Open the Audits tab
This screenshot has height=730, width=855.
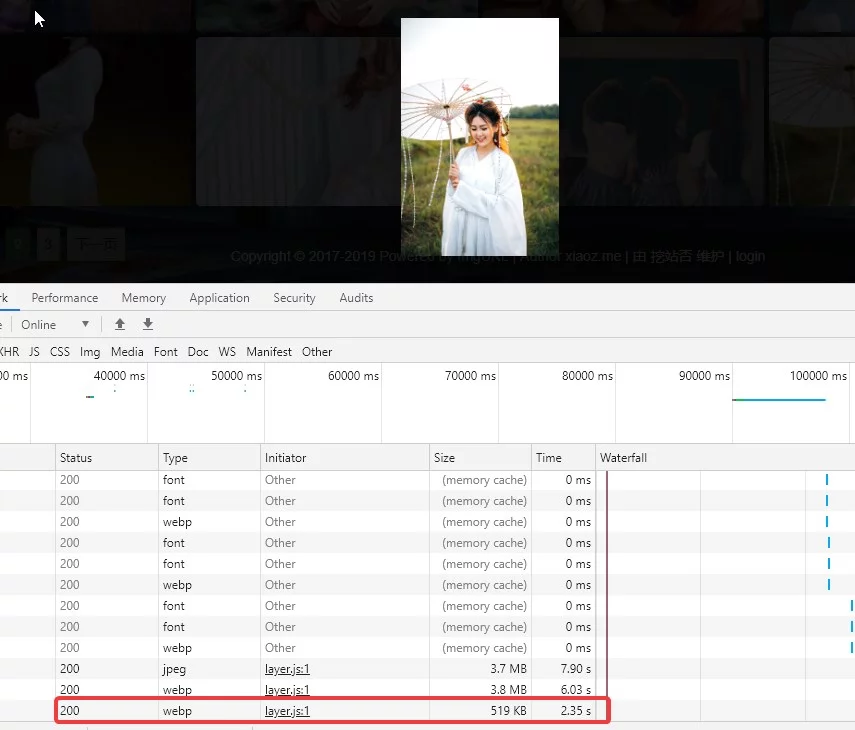click(x=356, y=298)
